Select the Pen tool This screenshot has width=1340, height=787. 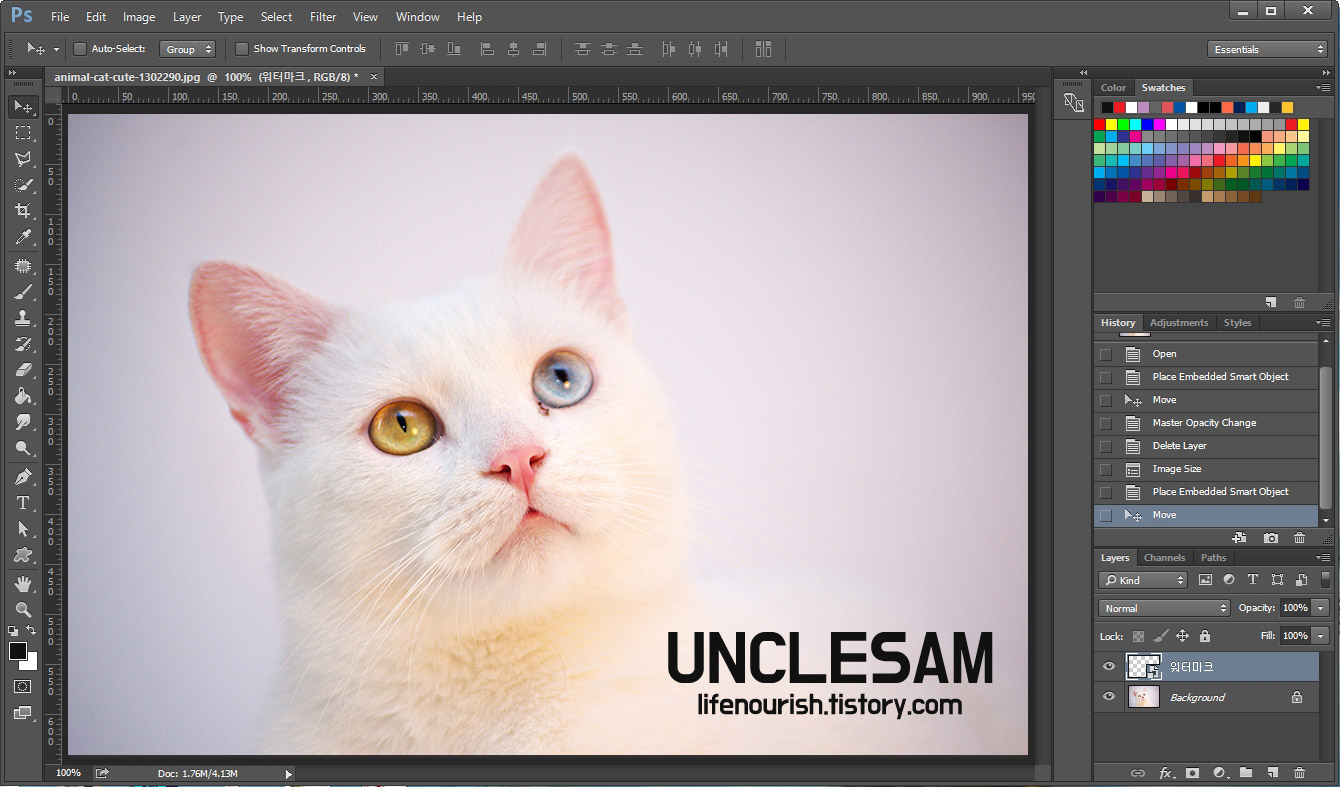point(23,477)
